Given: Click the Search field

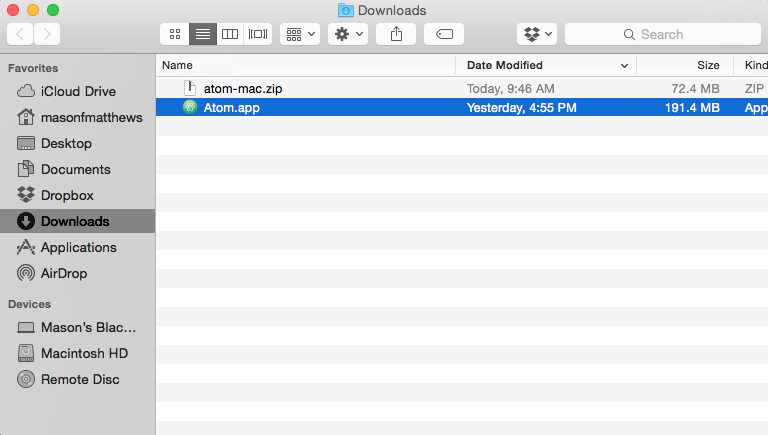Looking at the screenshot, I should pos(660,34).
